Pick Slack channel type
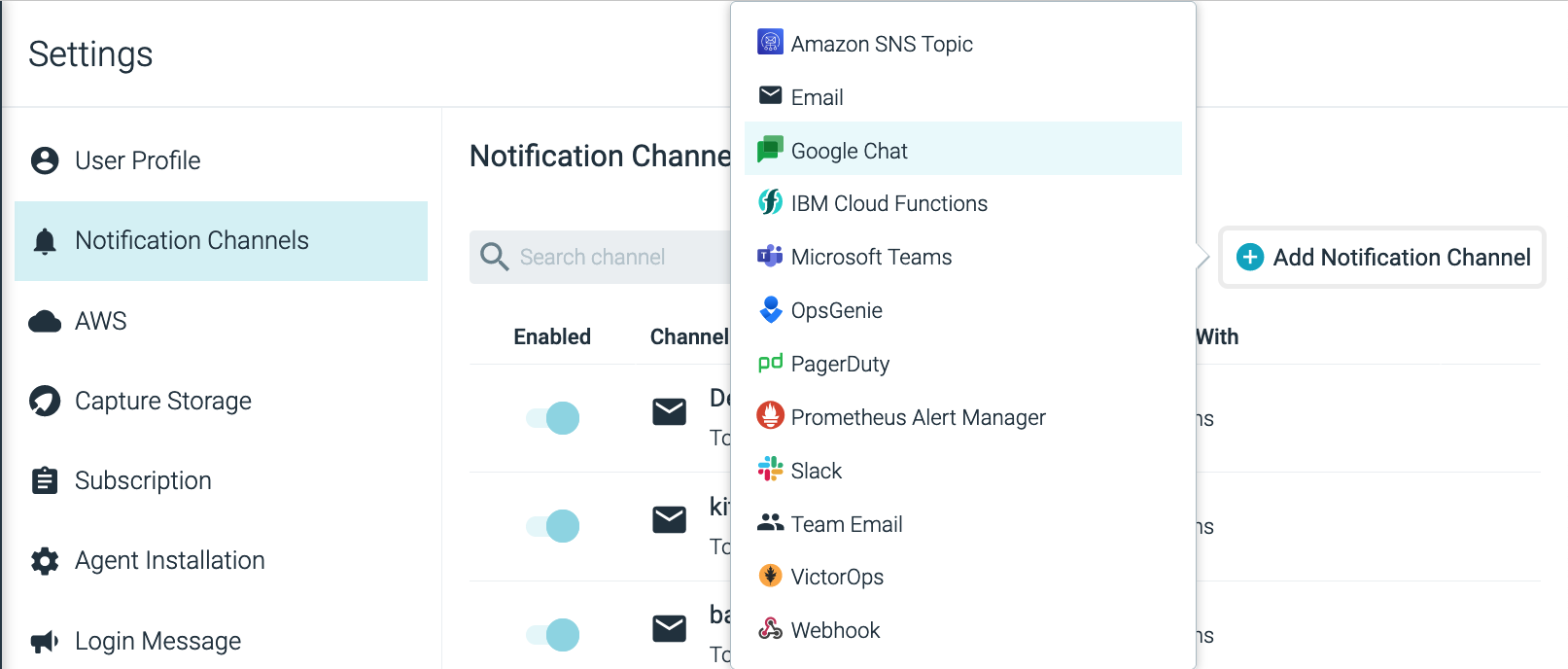This screenshot has width=1568, height=669. (x=963, y=470)
